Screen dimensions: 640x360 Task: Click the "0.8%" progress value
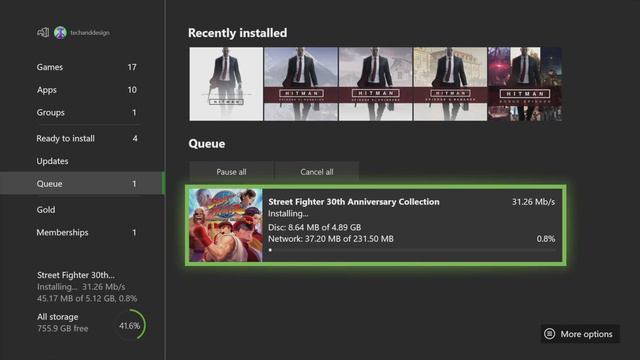546,239
